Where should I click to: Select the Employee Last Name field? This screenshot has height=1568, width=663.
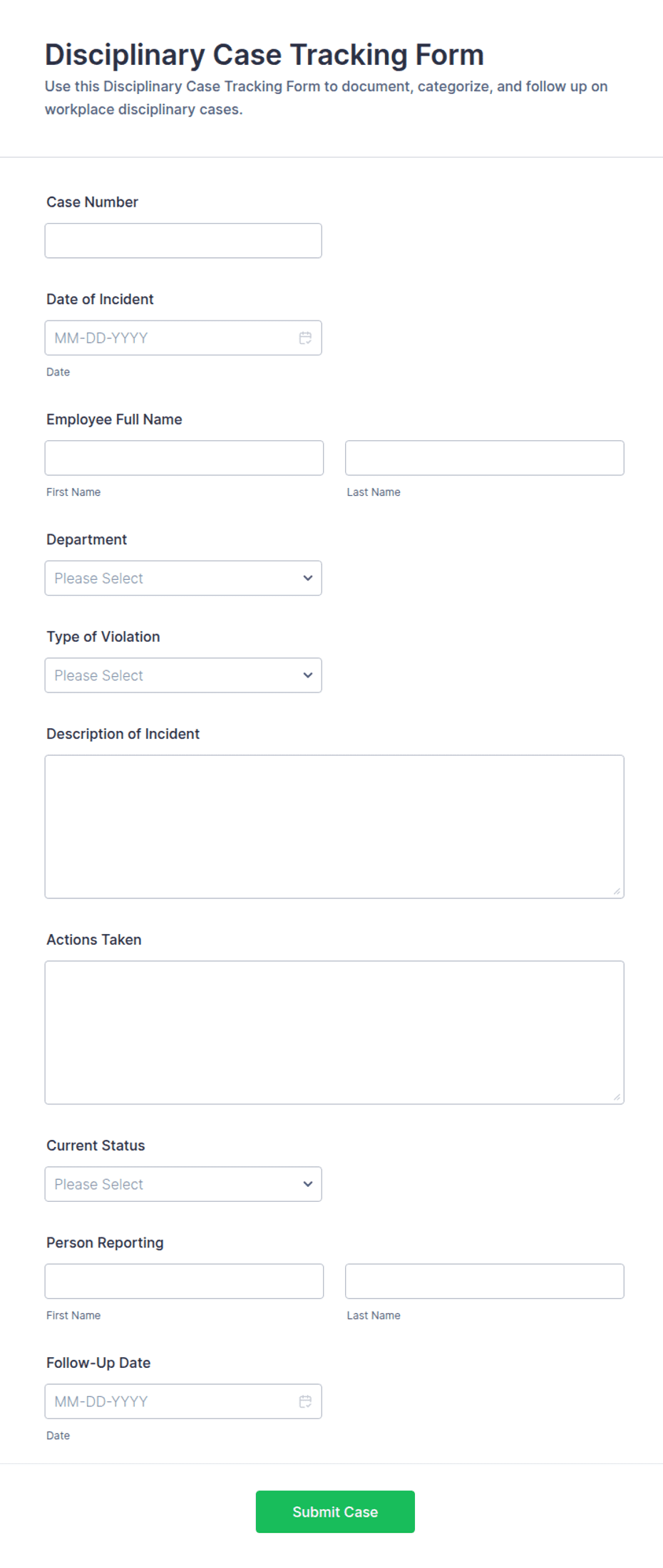(x=485, y=457)
